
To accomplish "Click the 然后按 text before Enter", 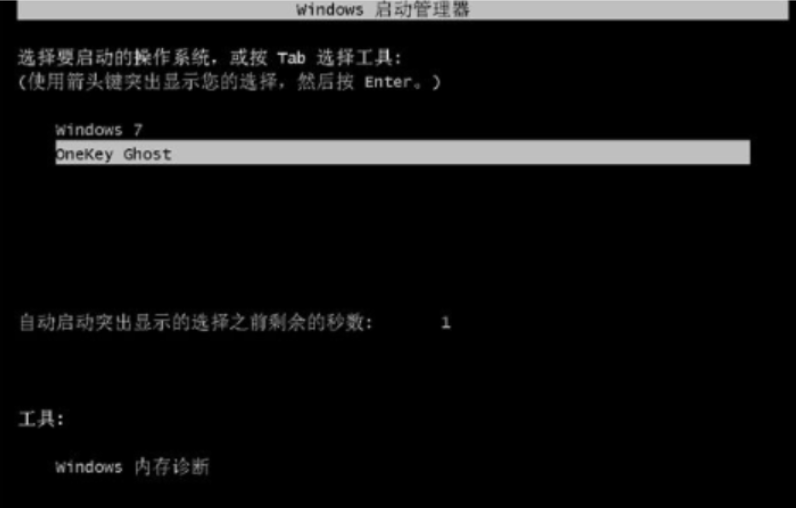I will coord(325,82).
